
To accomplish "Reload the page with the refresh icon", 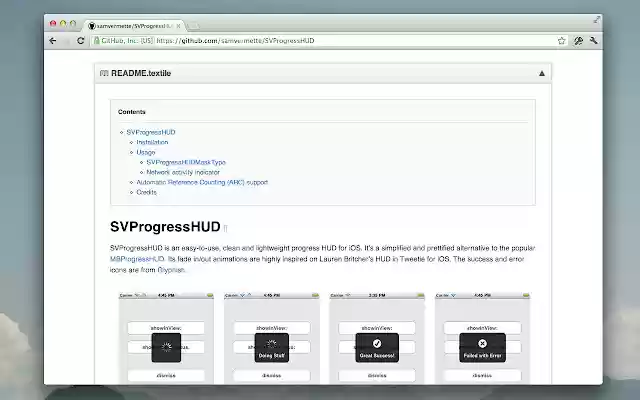I will (x=80, y=41).
